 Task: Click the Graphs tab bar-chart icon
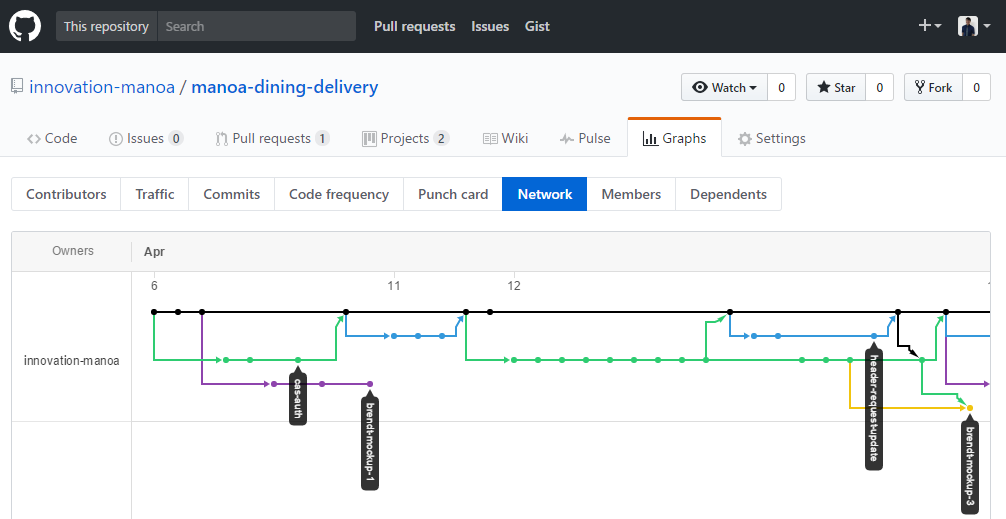pos(651,139)
